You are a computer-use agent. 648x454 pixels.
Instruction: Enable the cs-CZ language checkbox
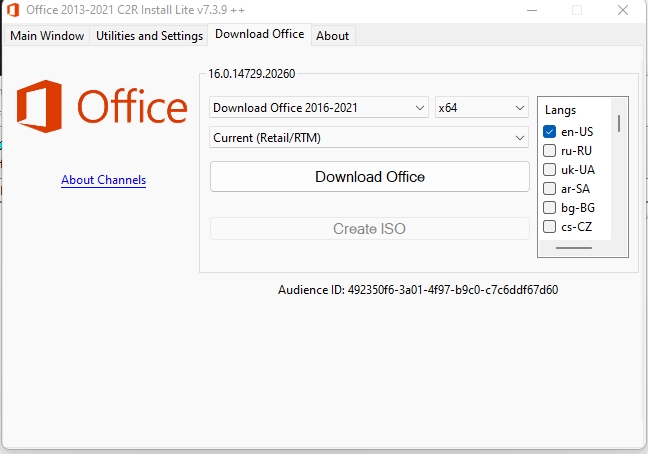pyautogui.click(x=549, y=227)
